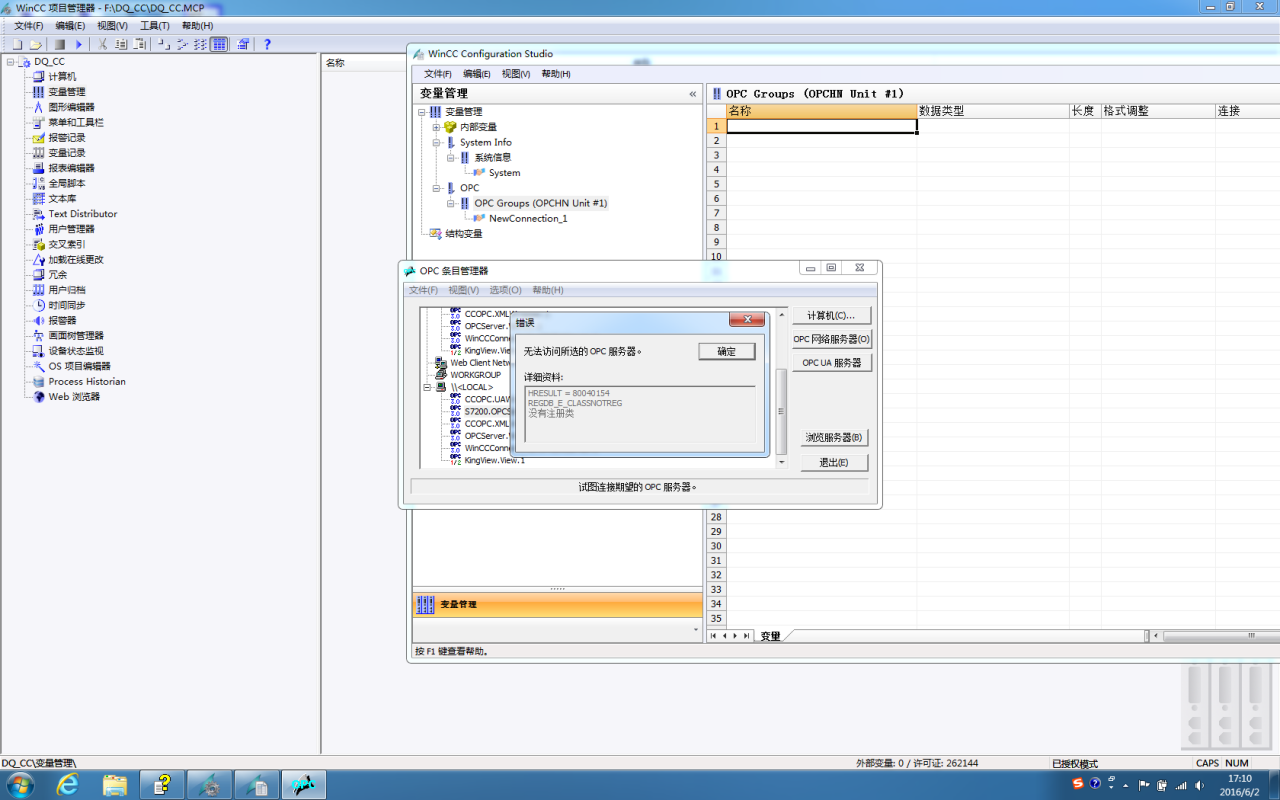This screenshot has width=1280, height=800.
Task: Open 编辑(E) menu in WinCC project manager
Action: point(70,26)
